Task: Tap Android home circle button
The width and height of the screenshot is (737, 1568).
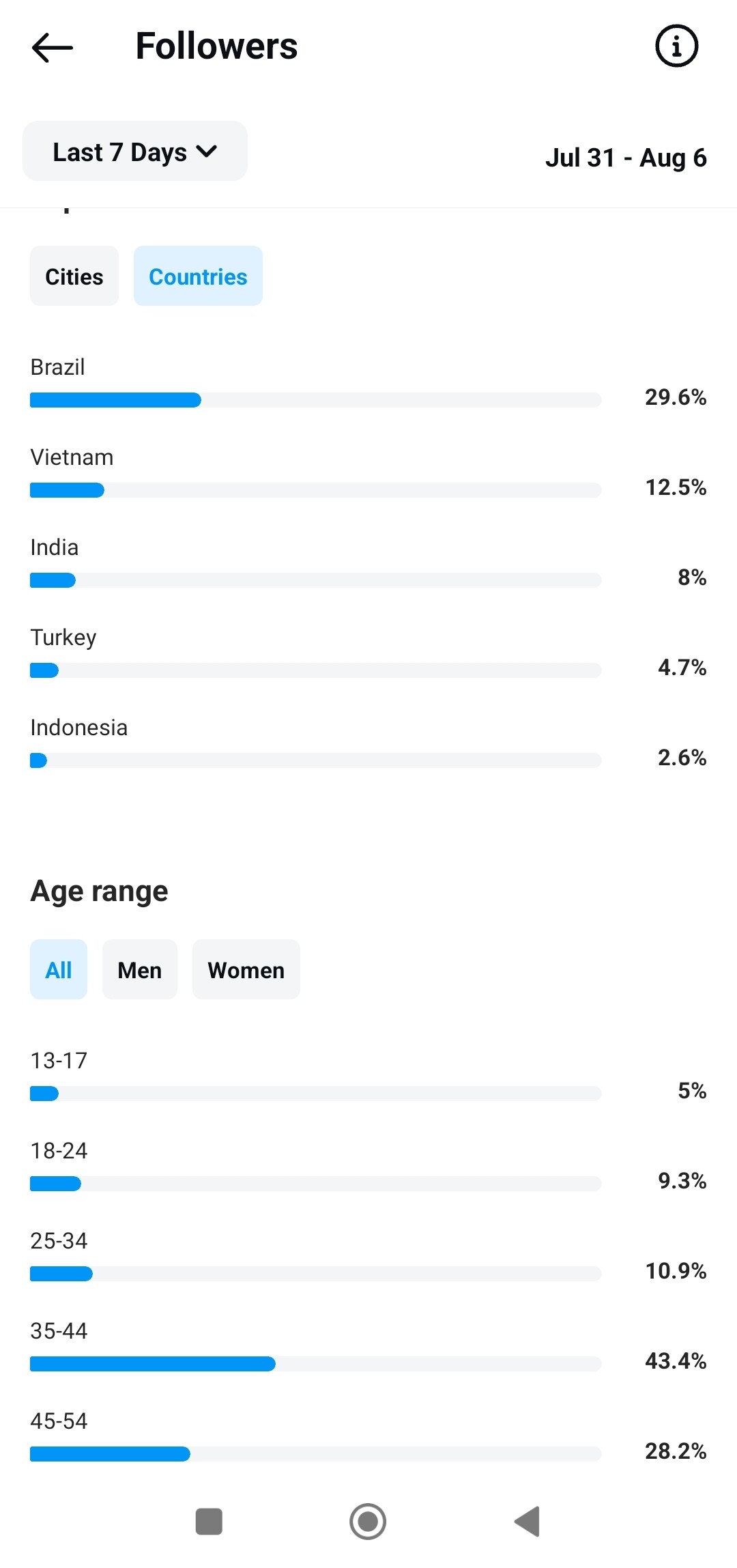Action: click(x=368, y=1522)
